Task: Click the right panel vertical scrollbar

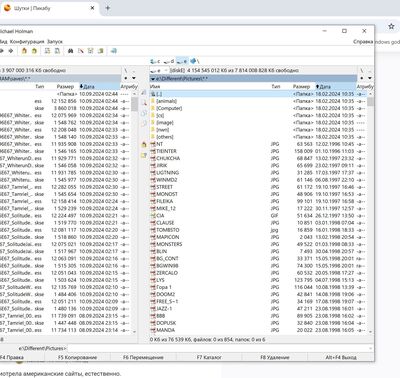Action: pyautogui.click(x=370, y=212)
